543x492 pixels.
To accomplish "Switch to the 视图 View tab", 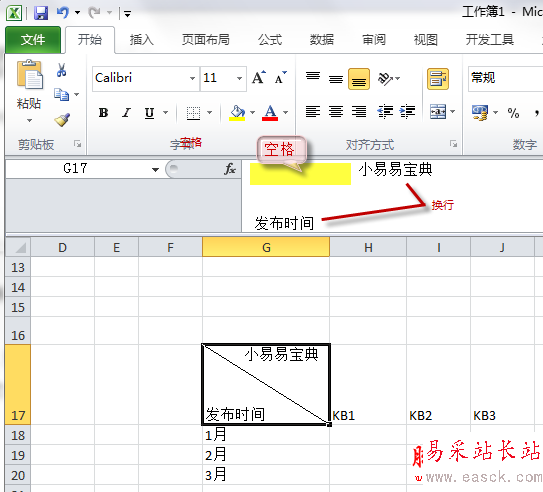I will point(426,40).
